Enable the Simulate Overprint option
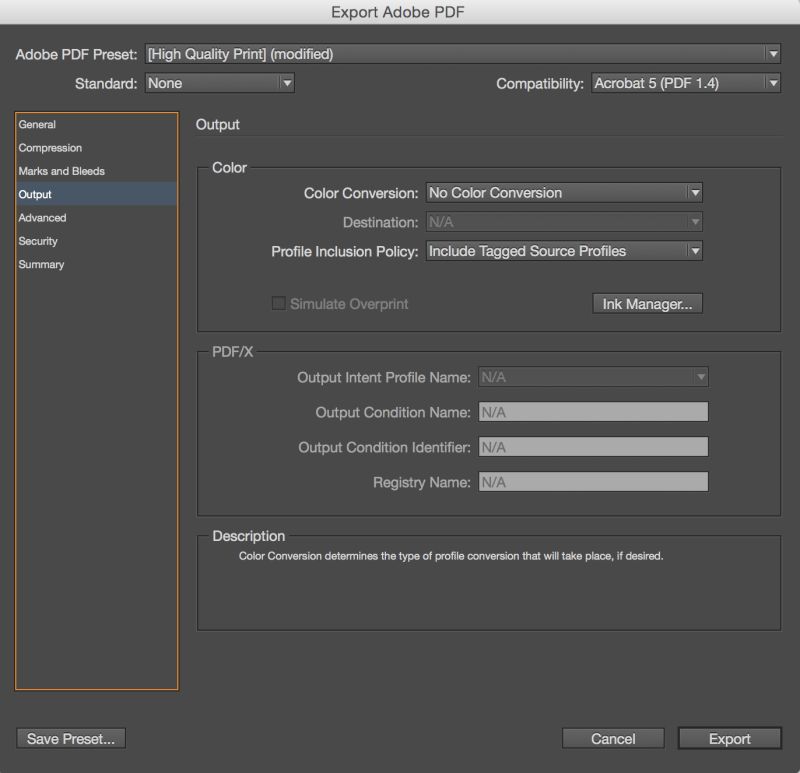This screenshot has height=773, width=800. (x=278, y=304)
